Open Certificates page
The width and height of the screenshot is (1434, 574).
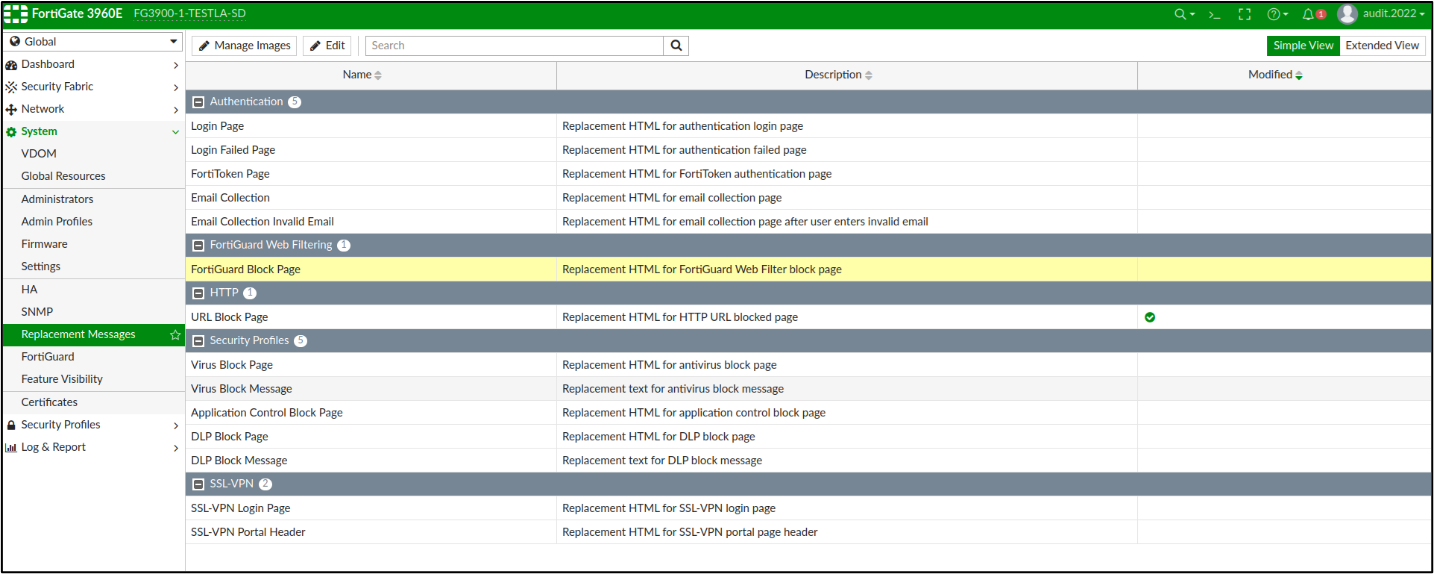(x=93, y=402)
